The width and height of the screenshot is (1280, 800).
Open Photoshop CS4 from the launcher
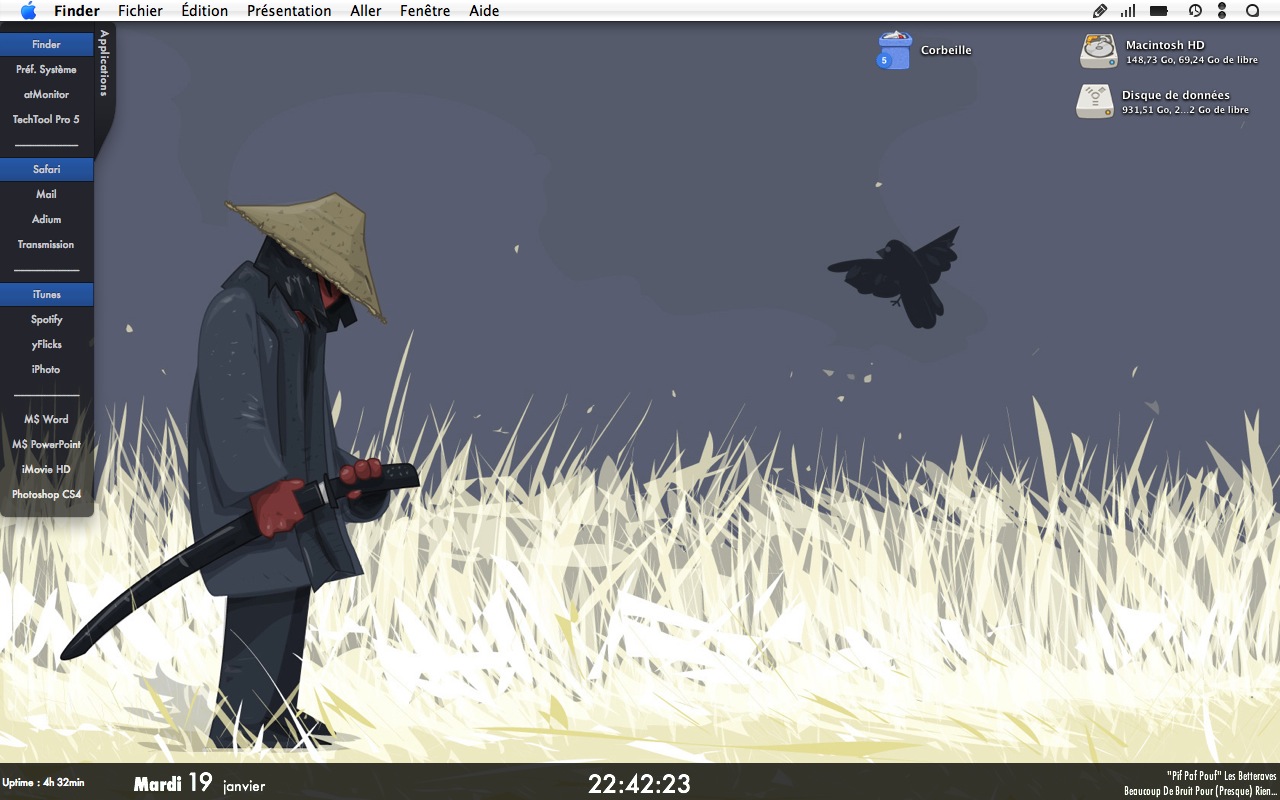click(x=47, y=494)
